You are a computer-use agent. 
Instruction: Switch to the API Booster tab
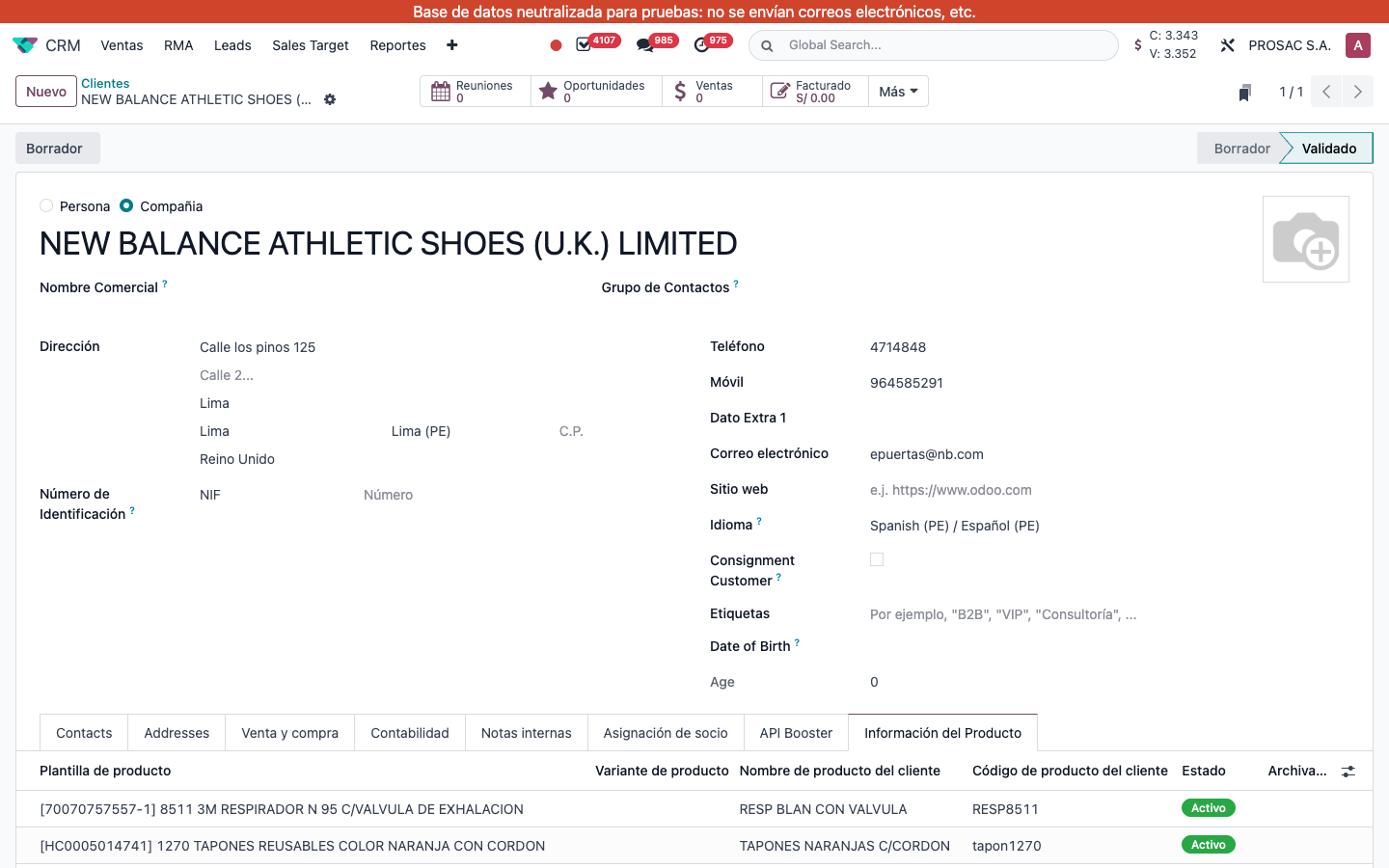point(796,733)
